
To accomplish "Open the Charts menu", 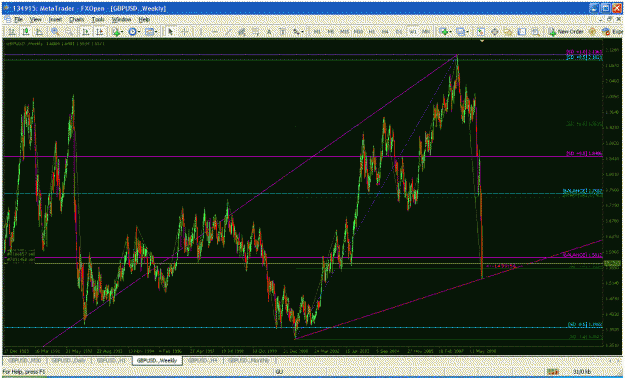I will pyautogui.click(x=77, y=19).
